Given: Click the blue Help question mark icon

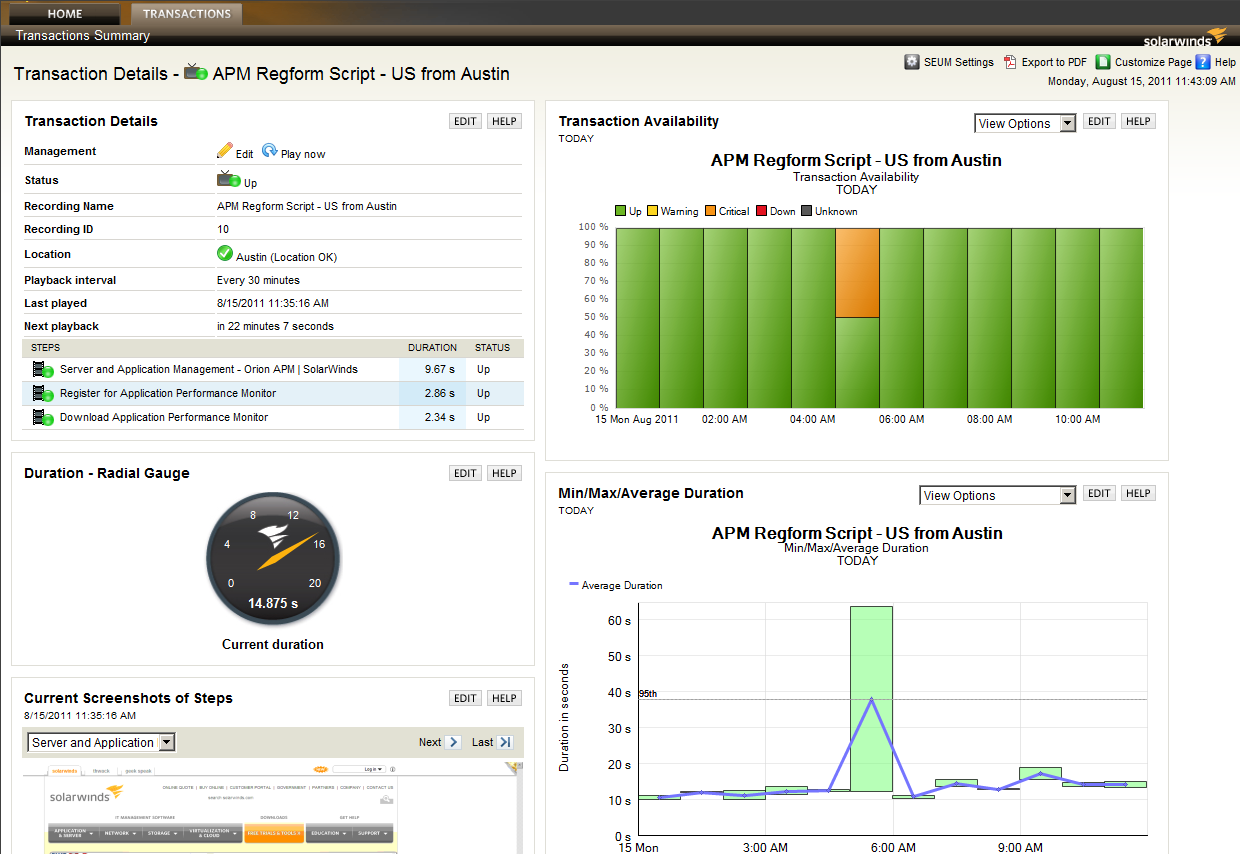Looking at the screenshot, I should coord(1203,62).
